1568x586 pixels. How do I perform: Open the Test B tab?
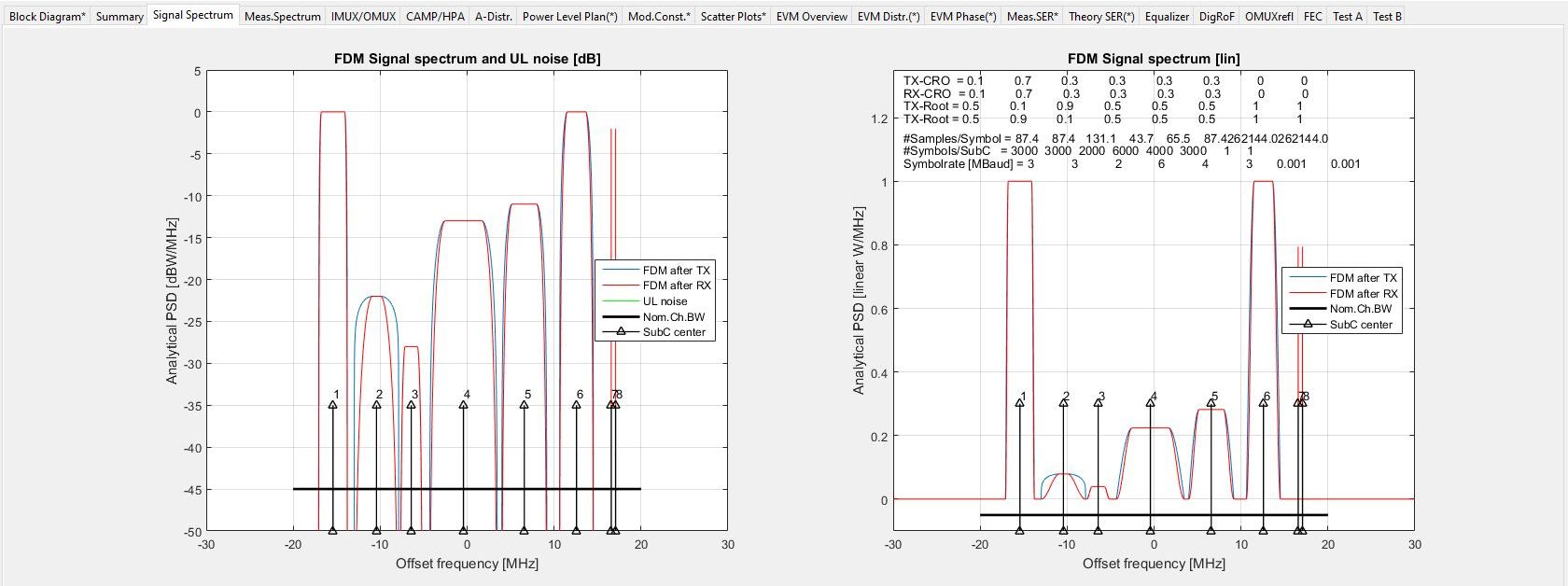tap(1387, 17)
